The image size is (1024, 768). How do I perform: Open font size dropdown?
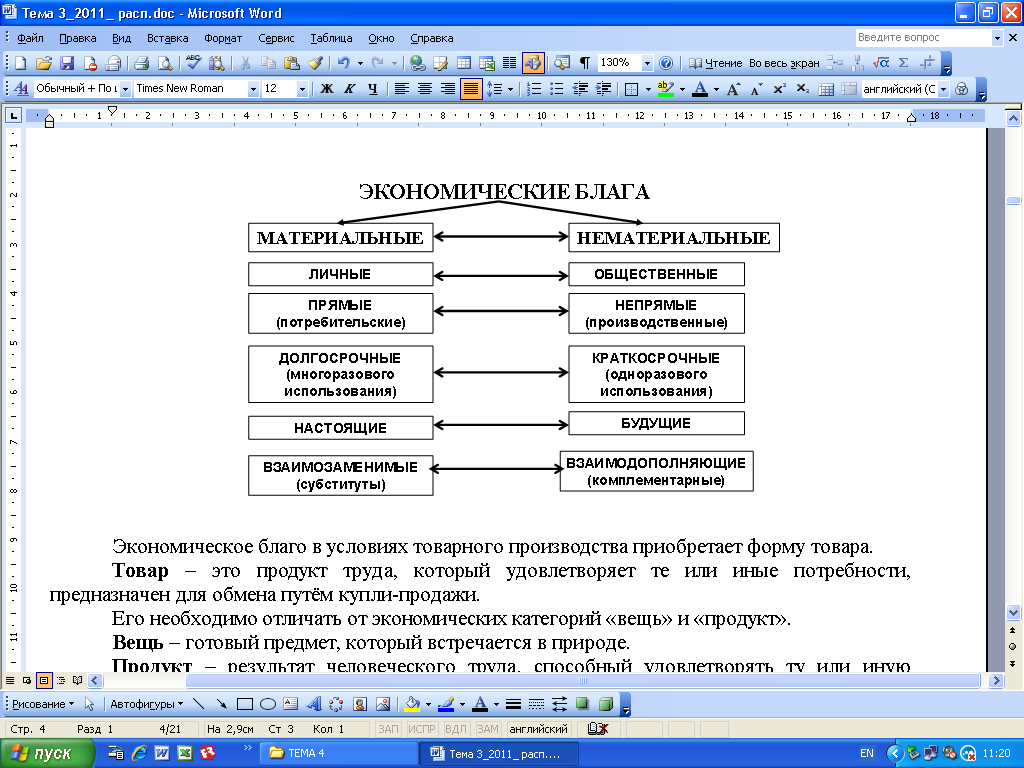[302, 89]
